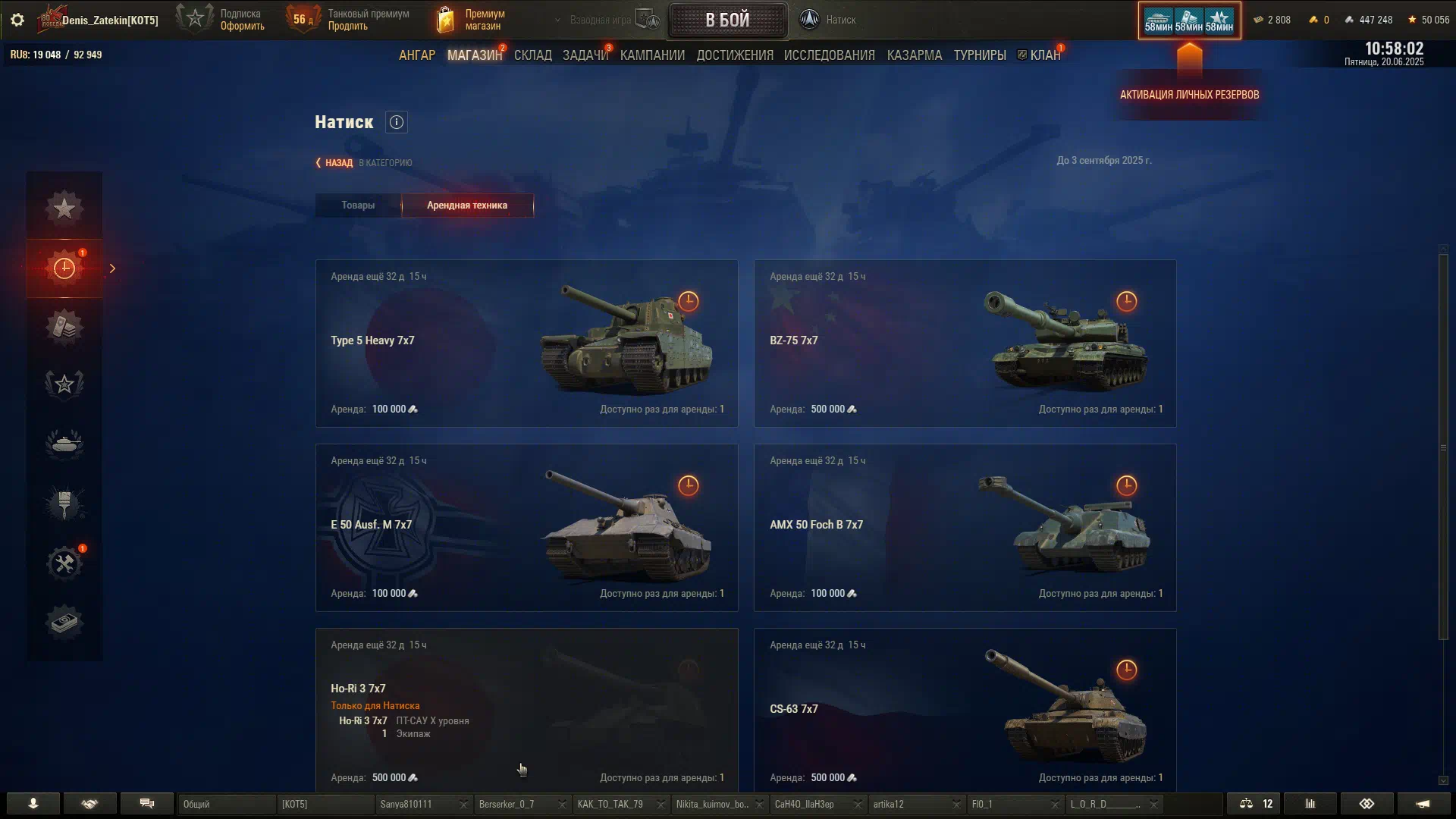Expand the sidebar category arrow
The width and height of the screenshot is (1456, 819).
point(112,268)
